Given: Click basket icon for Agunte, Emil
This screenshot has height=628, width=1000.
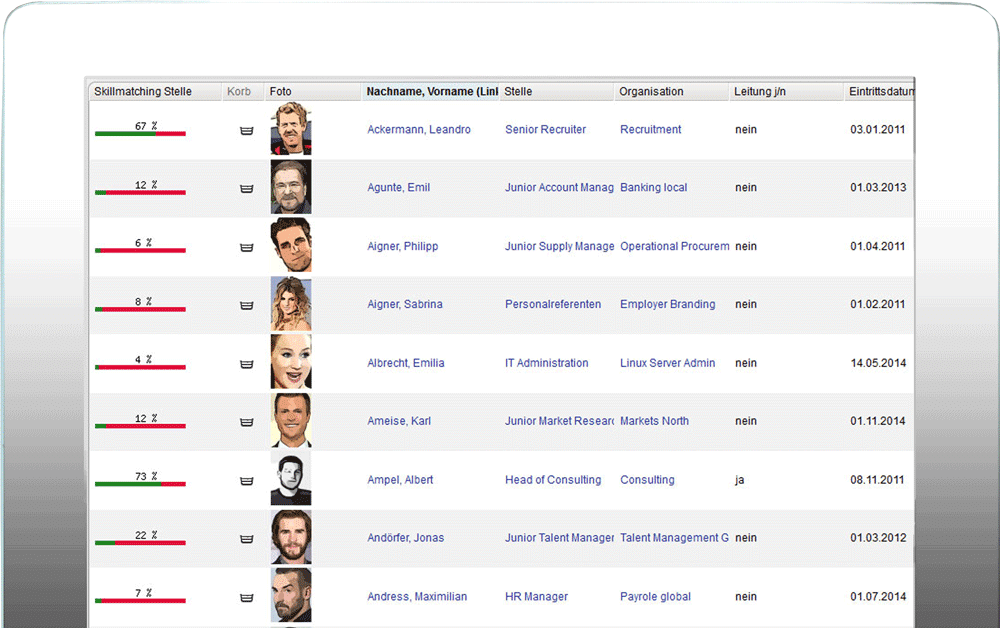Looking at the screenshot, I should (x=246, y=189).
